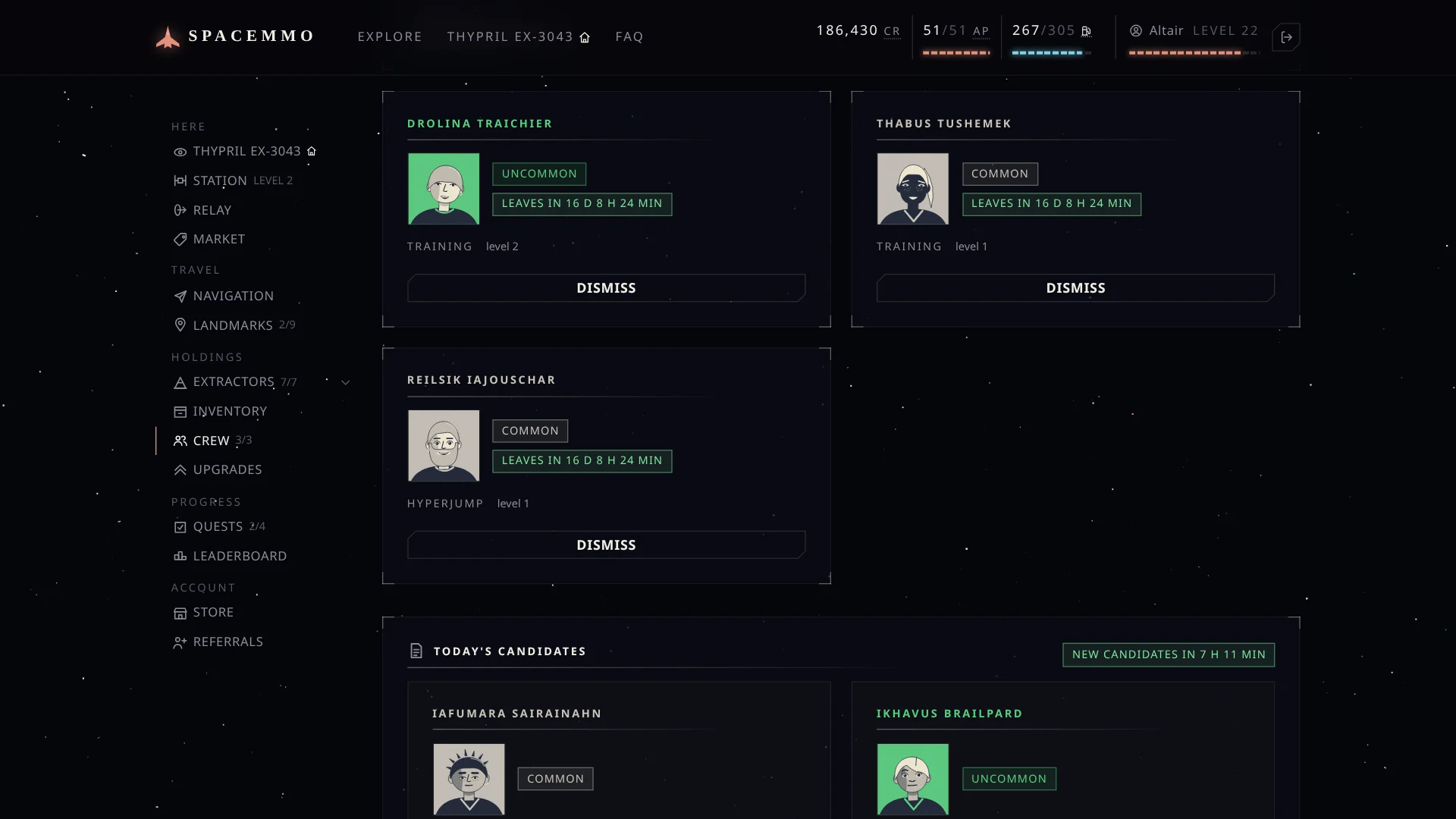The width and height of the screenshot is (1456, 819).
Task: Open the FAQ page
Action: click(629, 36)
